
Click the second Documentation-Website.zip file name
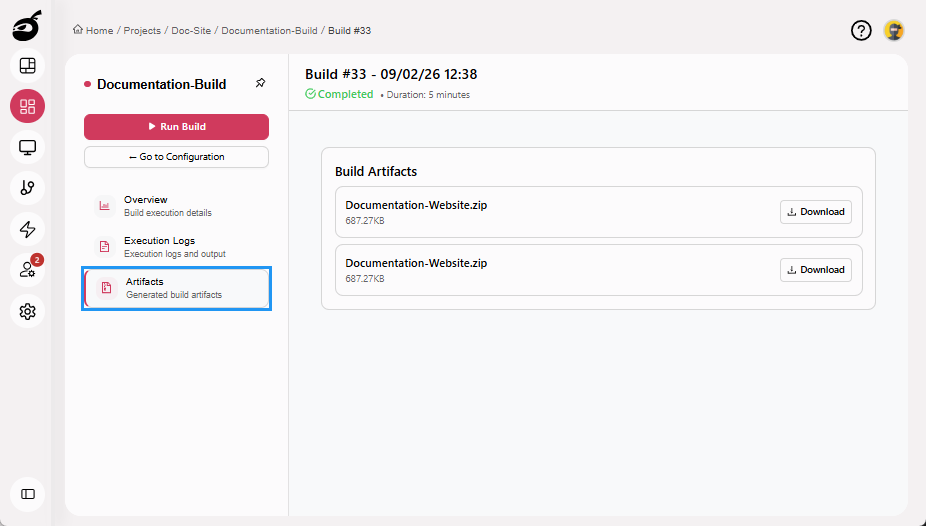416,263
